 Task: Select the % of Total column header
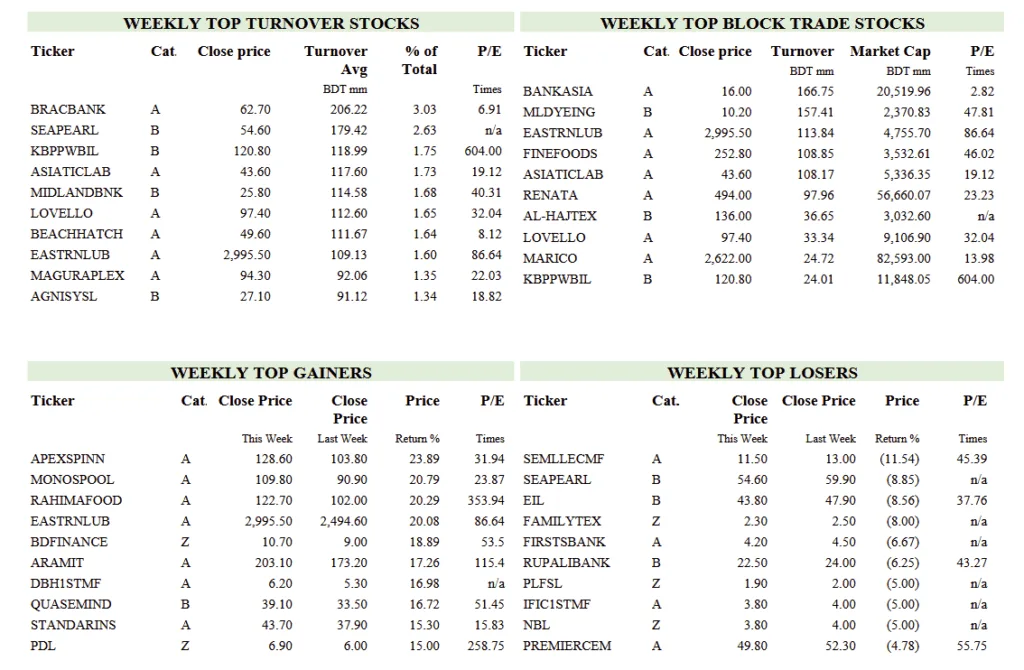421,60
